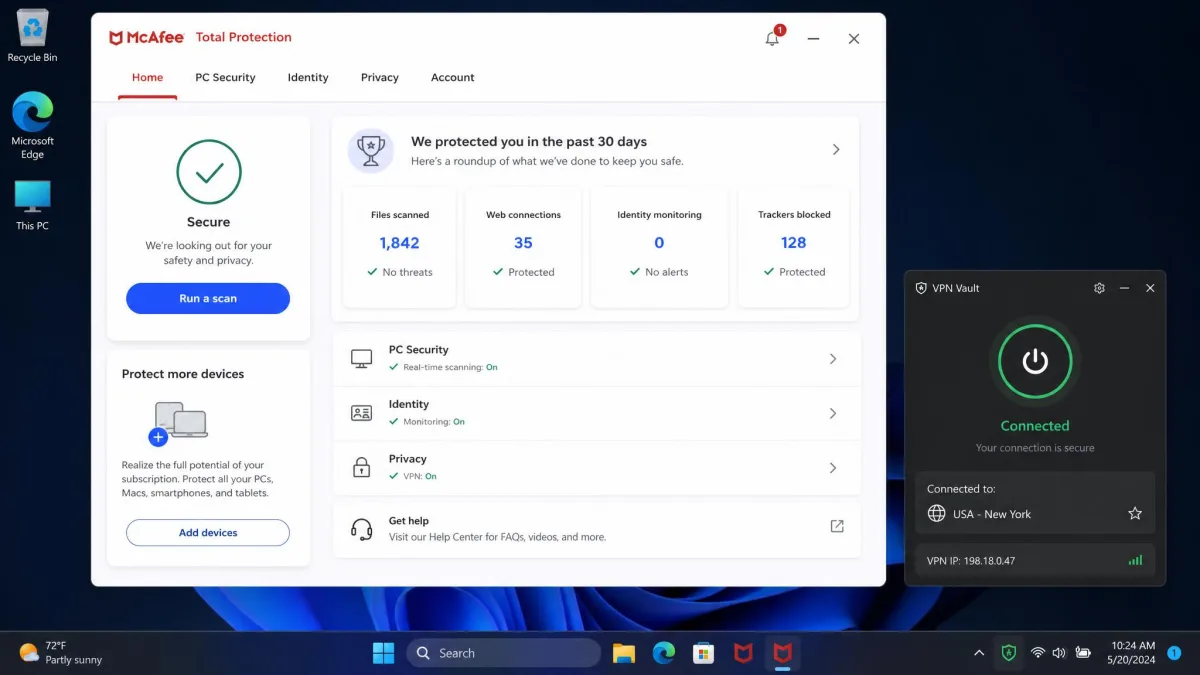This screenshot has width=1200, height=675.
Task: Show hidden system tray icons
Action: [x=979, y=653]
